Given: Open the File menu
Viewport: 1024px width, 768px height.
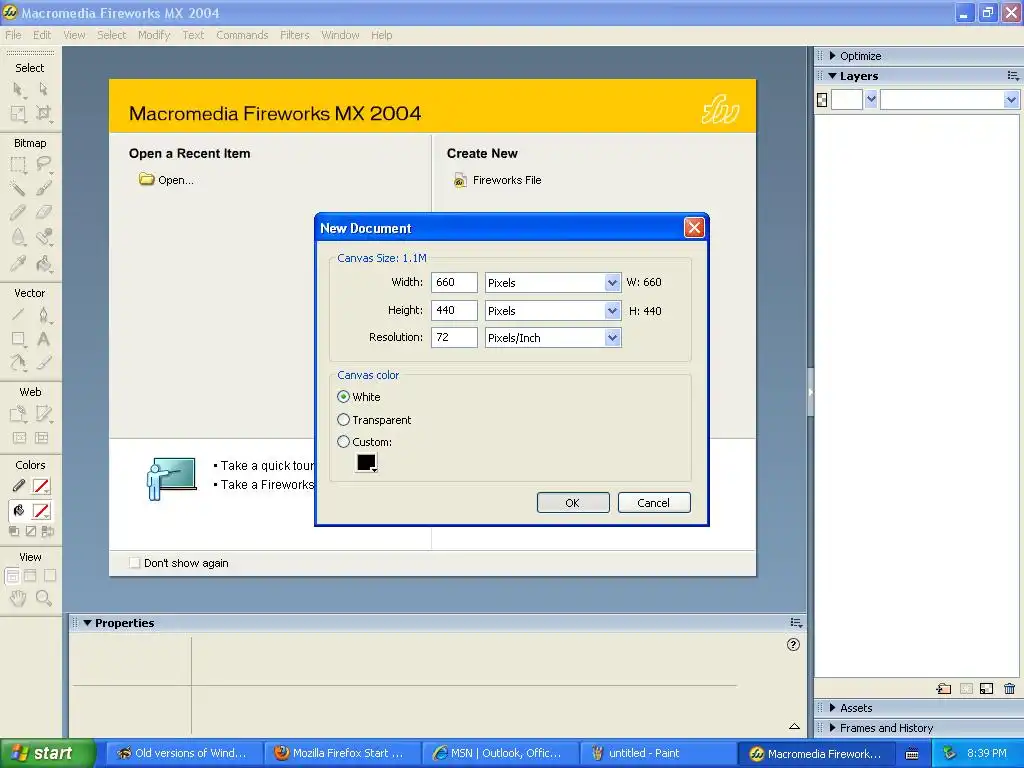Looking at the screenshot, I should point(13,35).
